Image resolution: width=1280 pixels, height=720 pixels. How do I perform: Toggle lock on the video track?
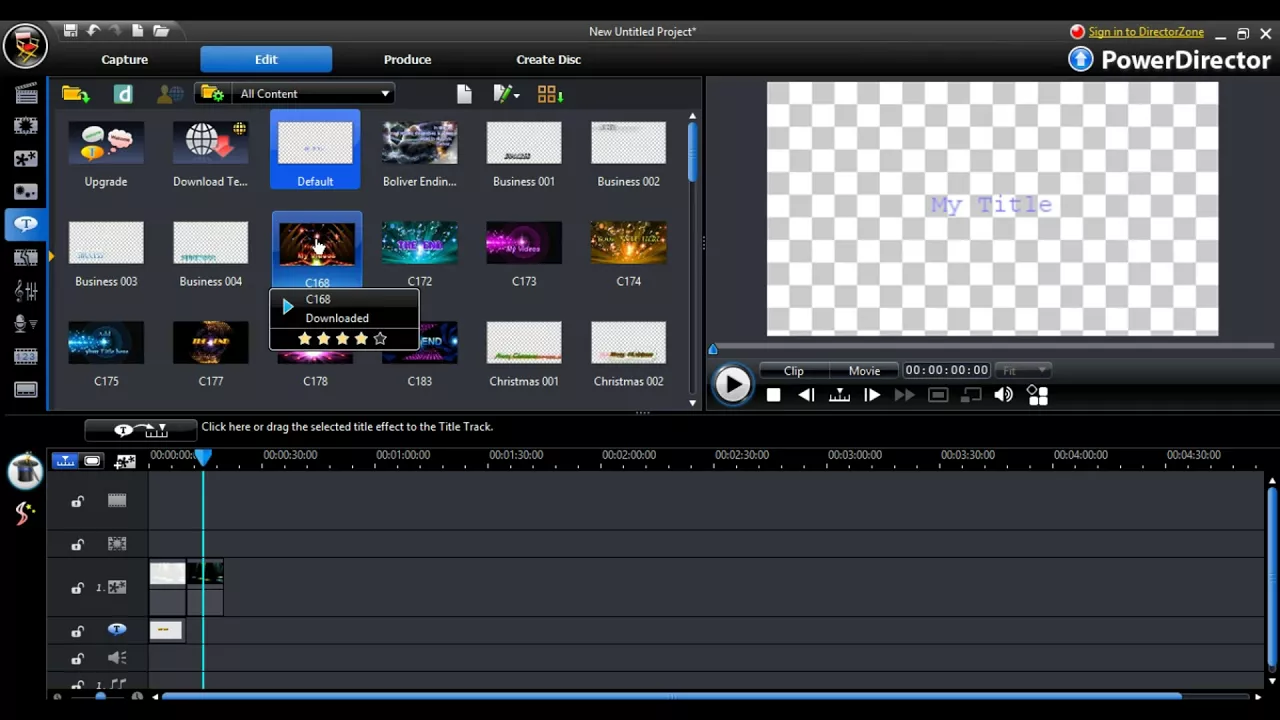tap(77, 502)
